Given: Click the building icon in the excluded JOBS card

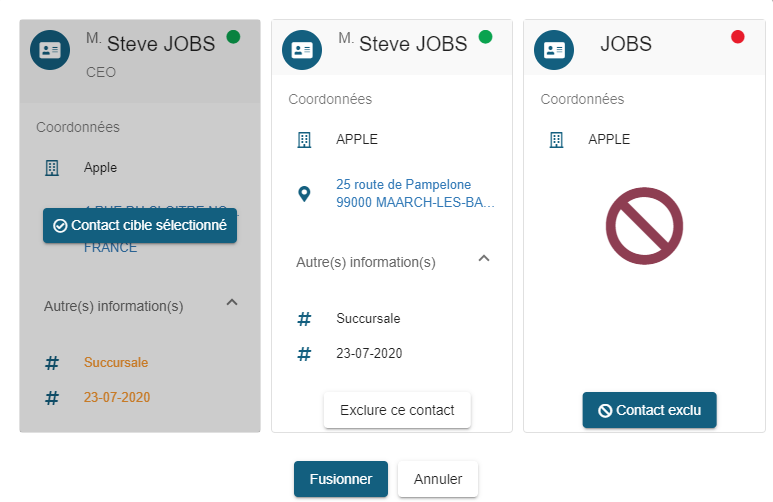Looking at the screenshot, I should tap(557, 140).
